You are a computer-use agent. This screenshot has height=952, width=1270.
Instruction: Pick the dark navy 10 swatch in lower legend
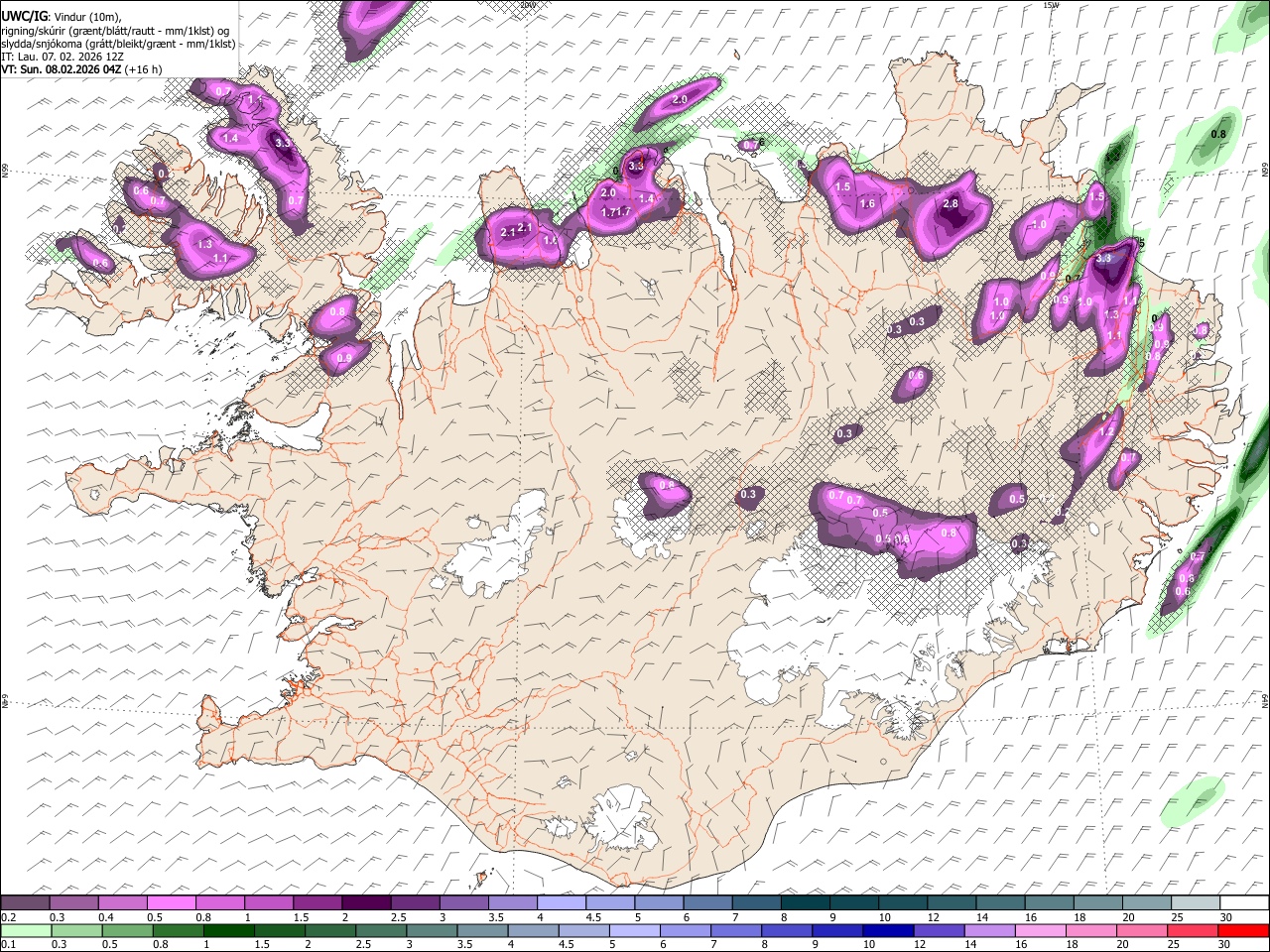pyautogui.click(x=888, y=930)
